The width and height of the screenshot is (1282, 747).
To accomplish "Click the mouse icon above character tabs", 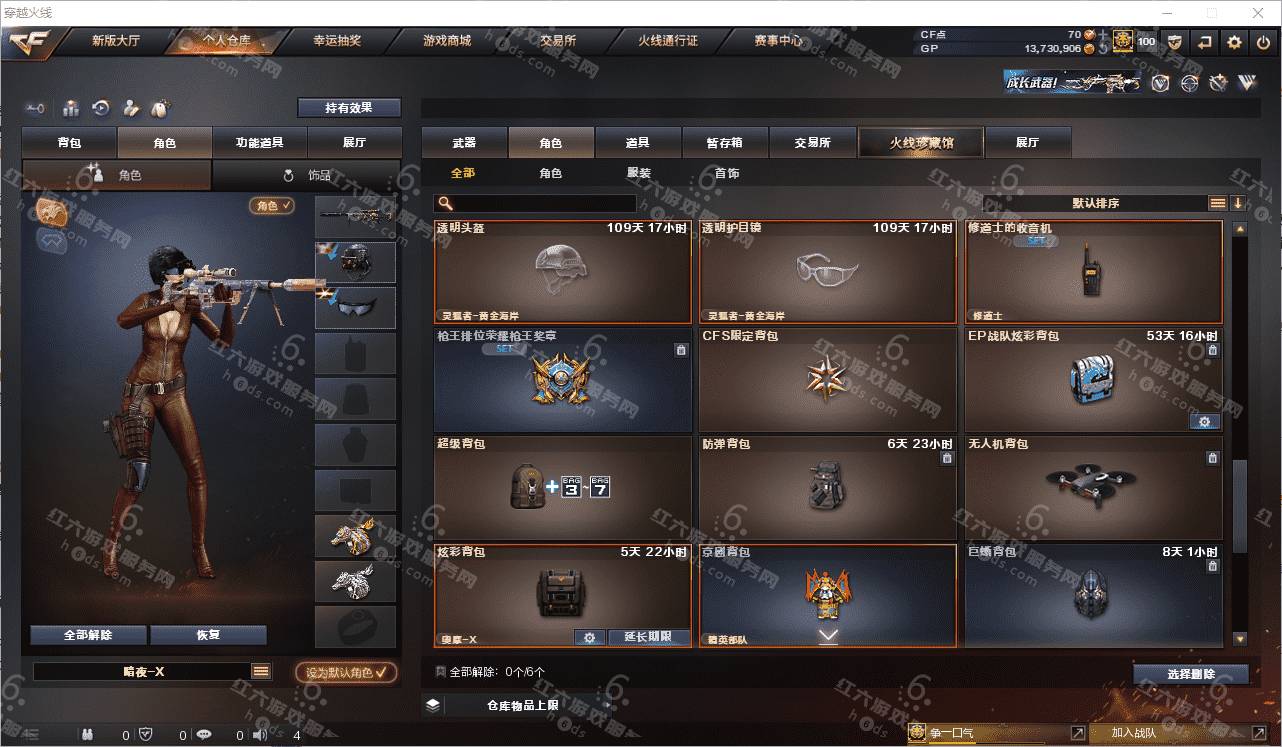I will tap(159, 108).
